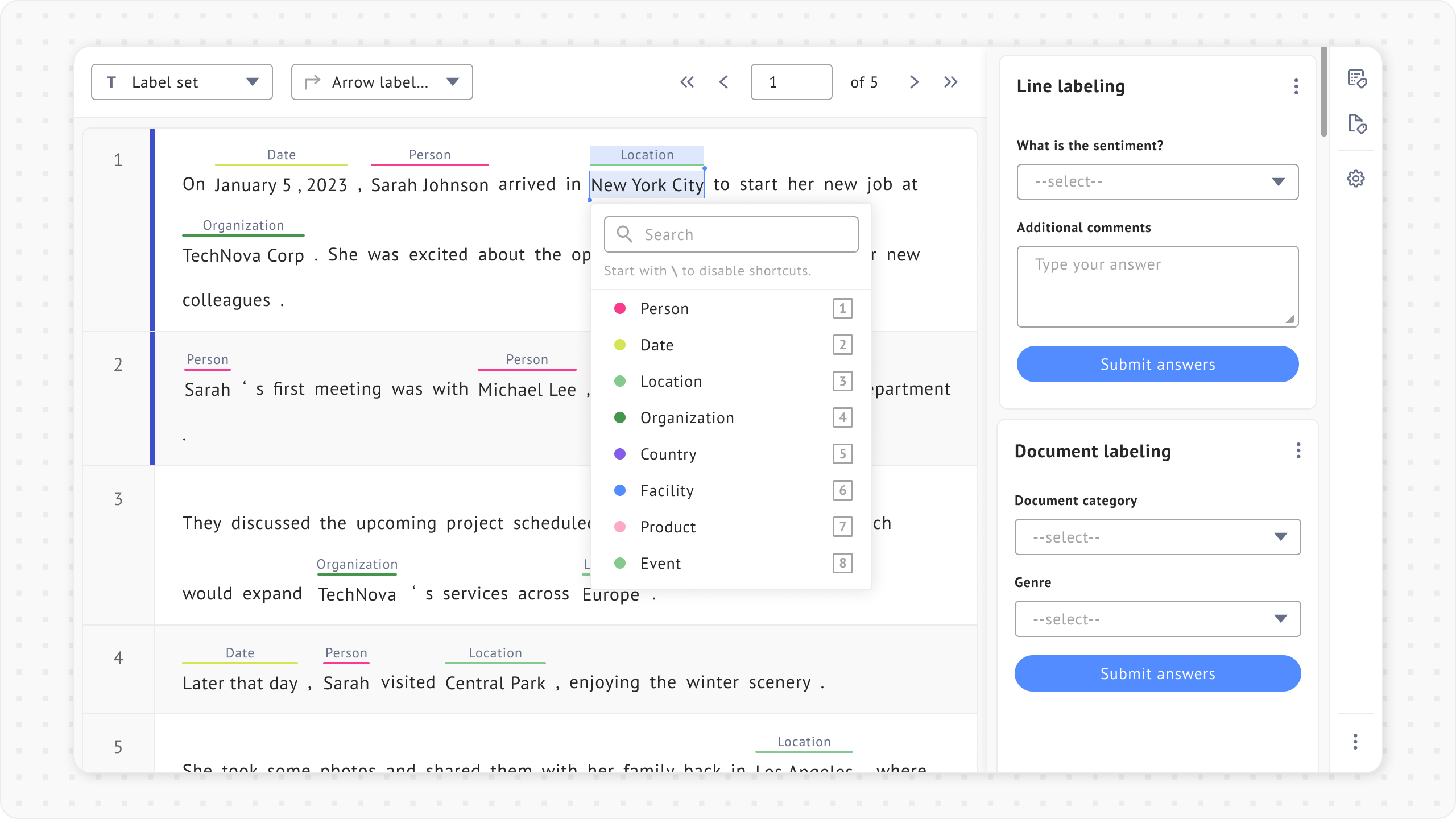
Task: Click the pink Person color dot
Action: [620, 308]
